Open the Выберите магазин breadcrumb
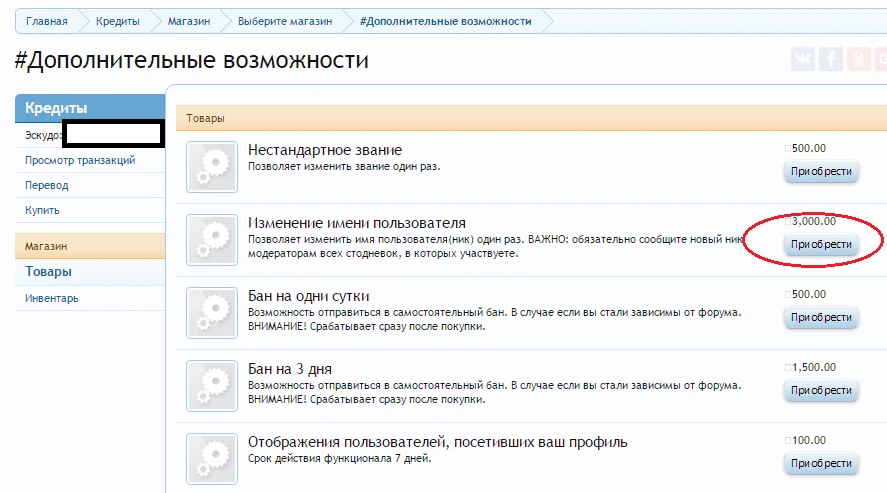Viewport: 887px width, 493px height. [285, 21]
